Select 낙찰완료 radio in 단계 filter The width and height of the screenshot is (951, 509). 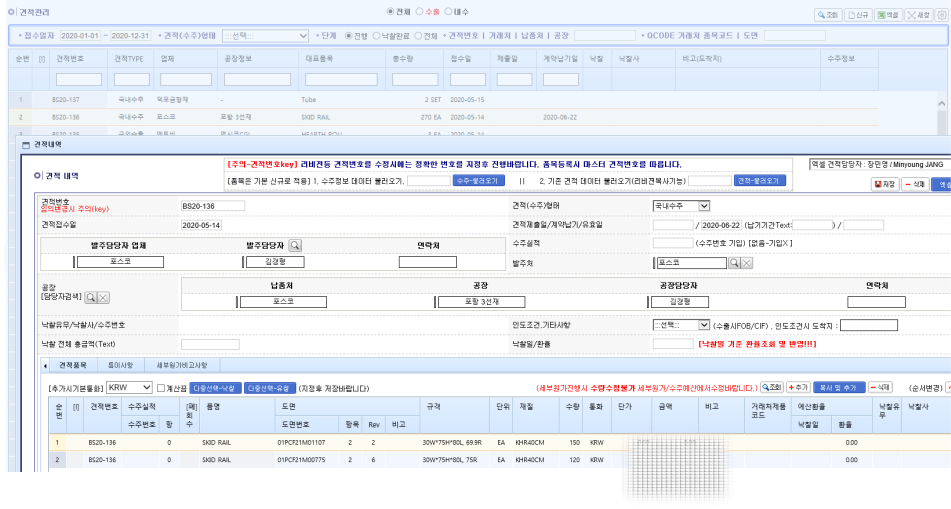[x=376, y=36]
